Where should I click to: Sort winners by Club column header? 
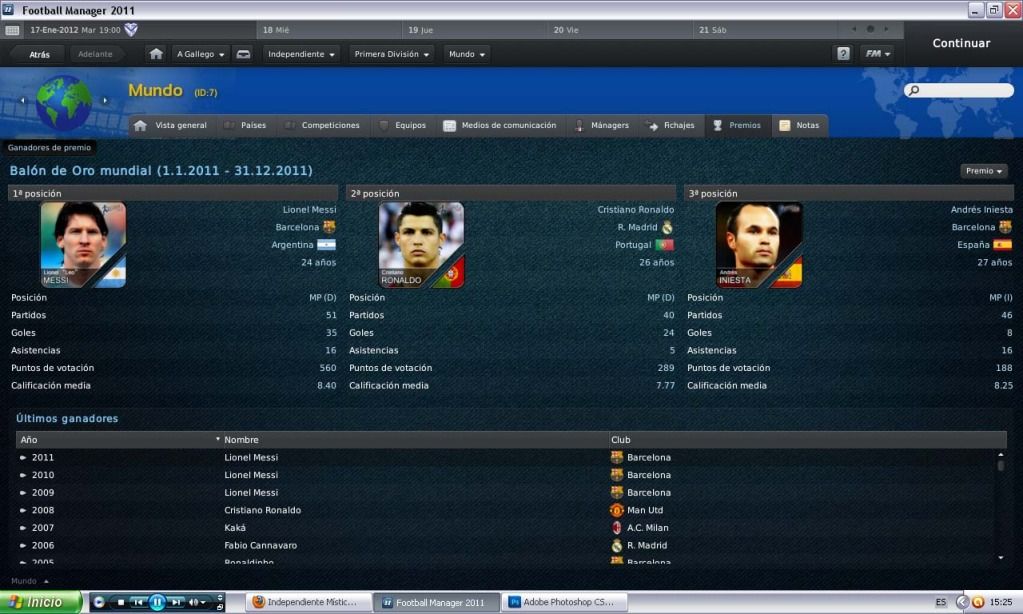pyautogui.click(x=808, y=440)
